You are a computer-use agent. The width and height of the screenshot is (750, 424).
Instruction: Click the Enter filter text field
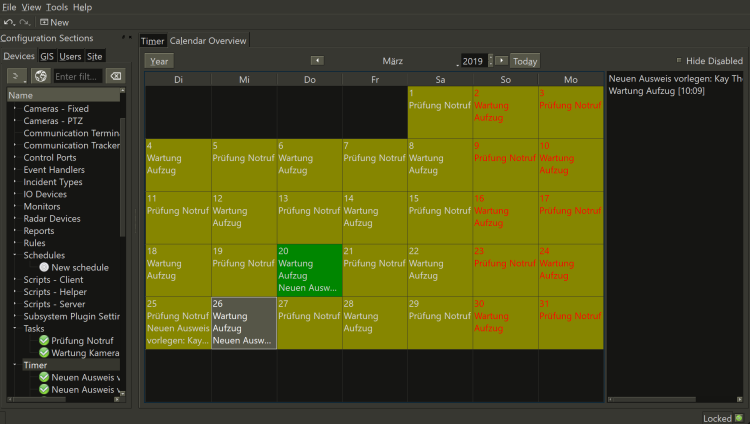click(77, 76)
